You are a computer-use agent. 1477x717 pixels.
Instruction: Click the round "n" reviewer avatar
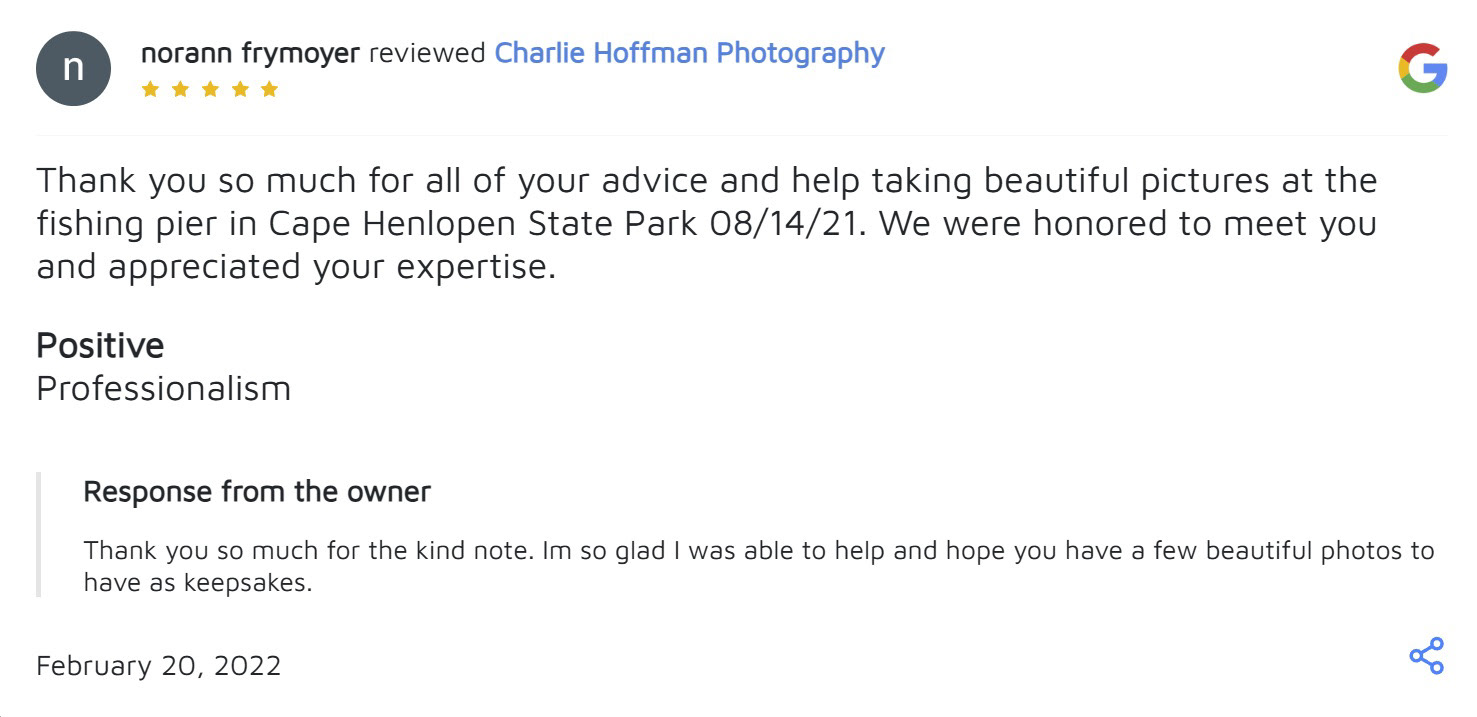click(x=73, y=69)
